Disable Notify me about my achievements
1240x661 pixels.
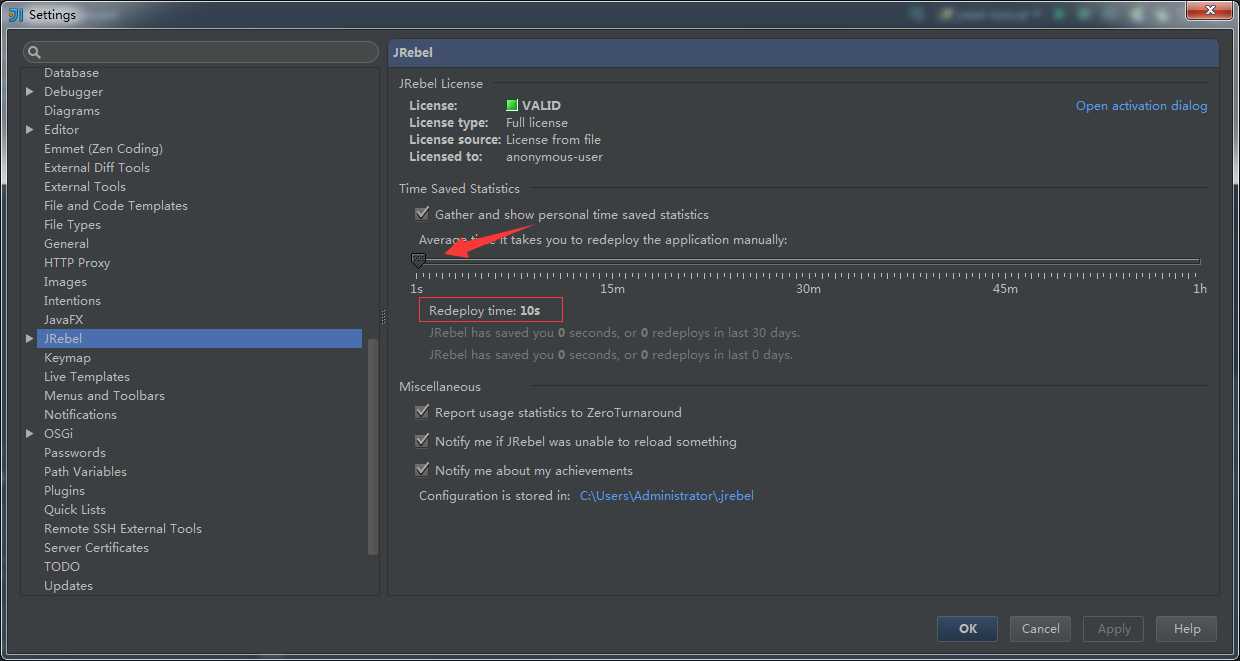(x=422, y=470)
